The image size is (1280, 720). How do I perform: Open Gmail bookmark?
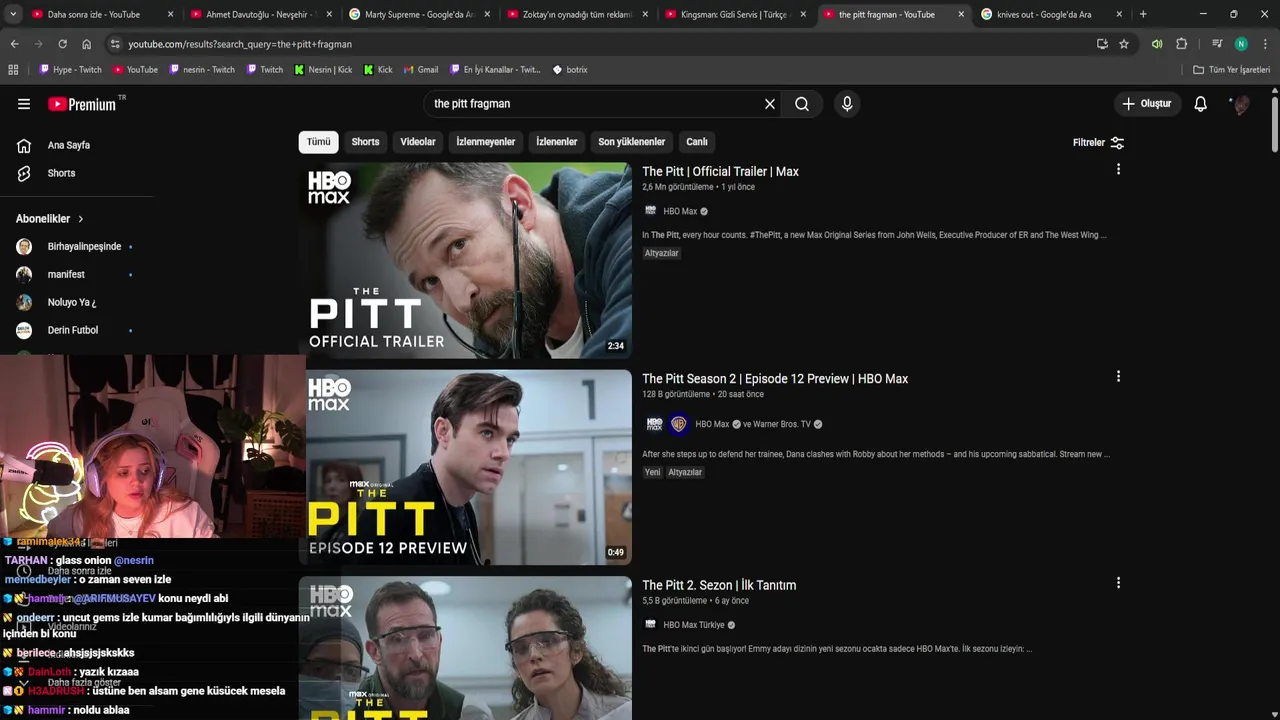click(421, 70)
